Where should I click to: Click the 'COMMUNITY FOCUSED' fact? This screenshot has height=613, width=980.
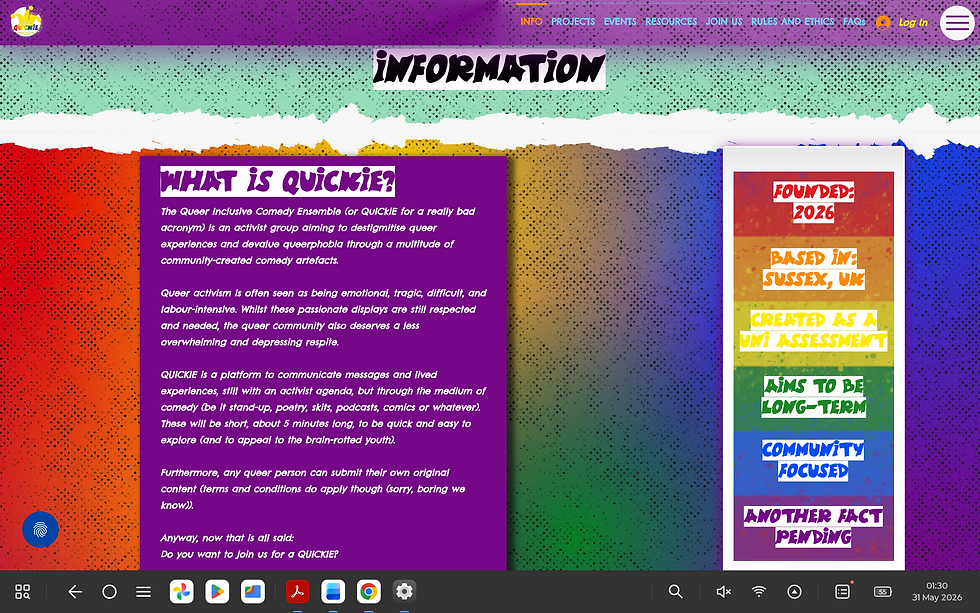(814, 460)
